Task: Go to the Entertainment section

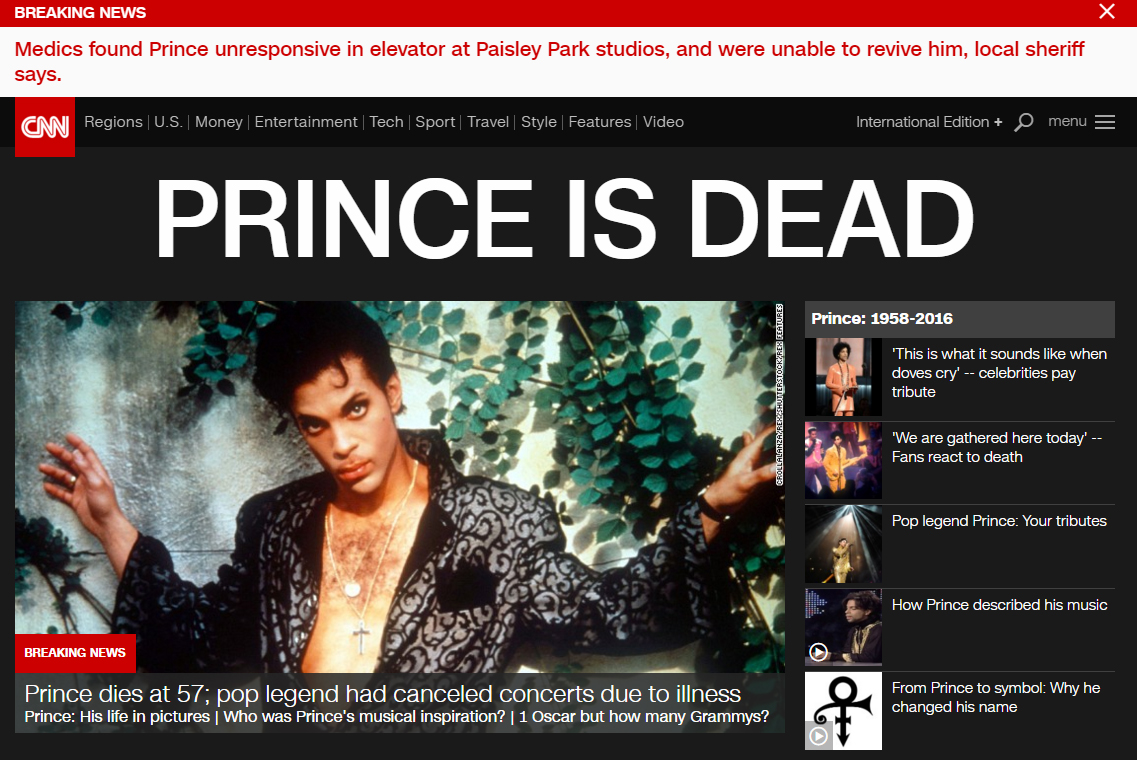Action: click(306, 122)
